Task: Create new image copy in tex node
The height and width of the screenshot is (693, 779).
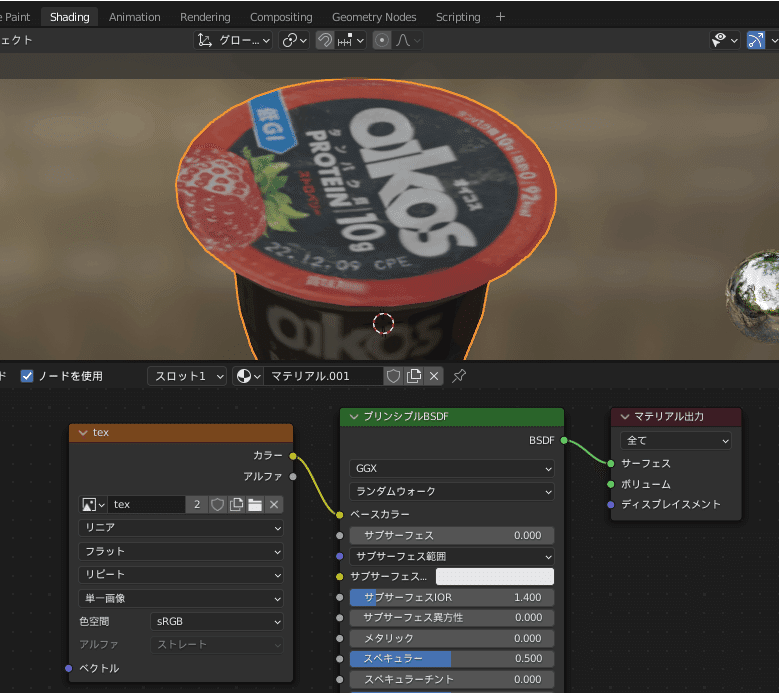Action: click(x=236, y=505)
